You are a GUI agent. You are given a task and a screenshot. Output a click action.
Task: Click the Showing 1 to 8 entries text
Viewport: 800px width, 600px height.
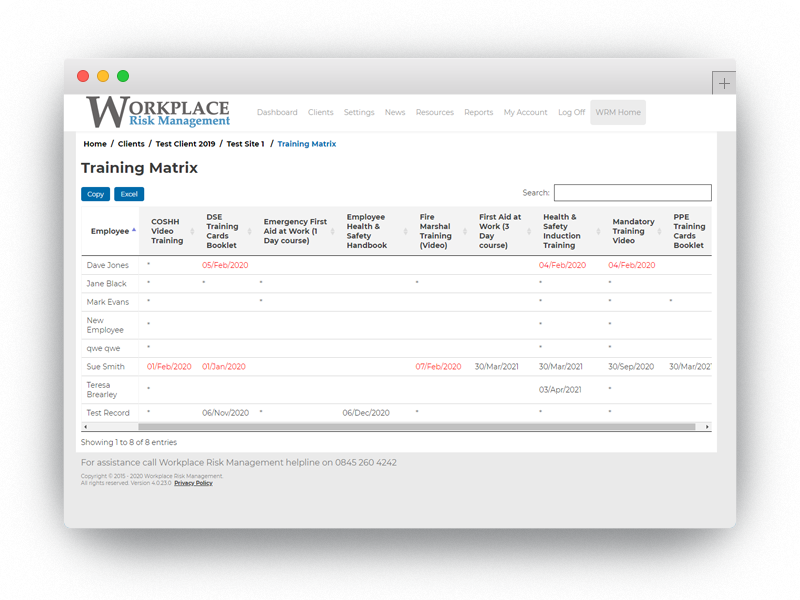129,442
